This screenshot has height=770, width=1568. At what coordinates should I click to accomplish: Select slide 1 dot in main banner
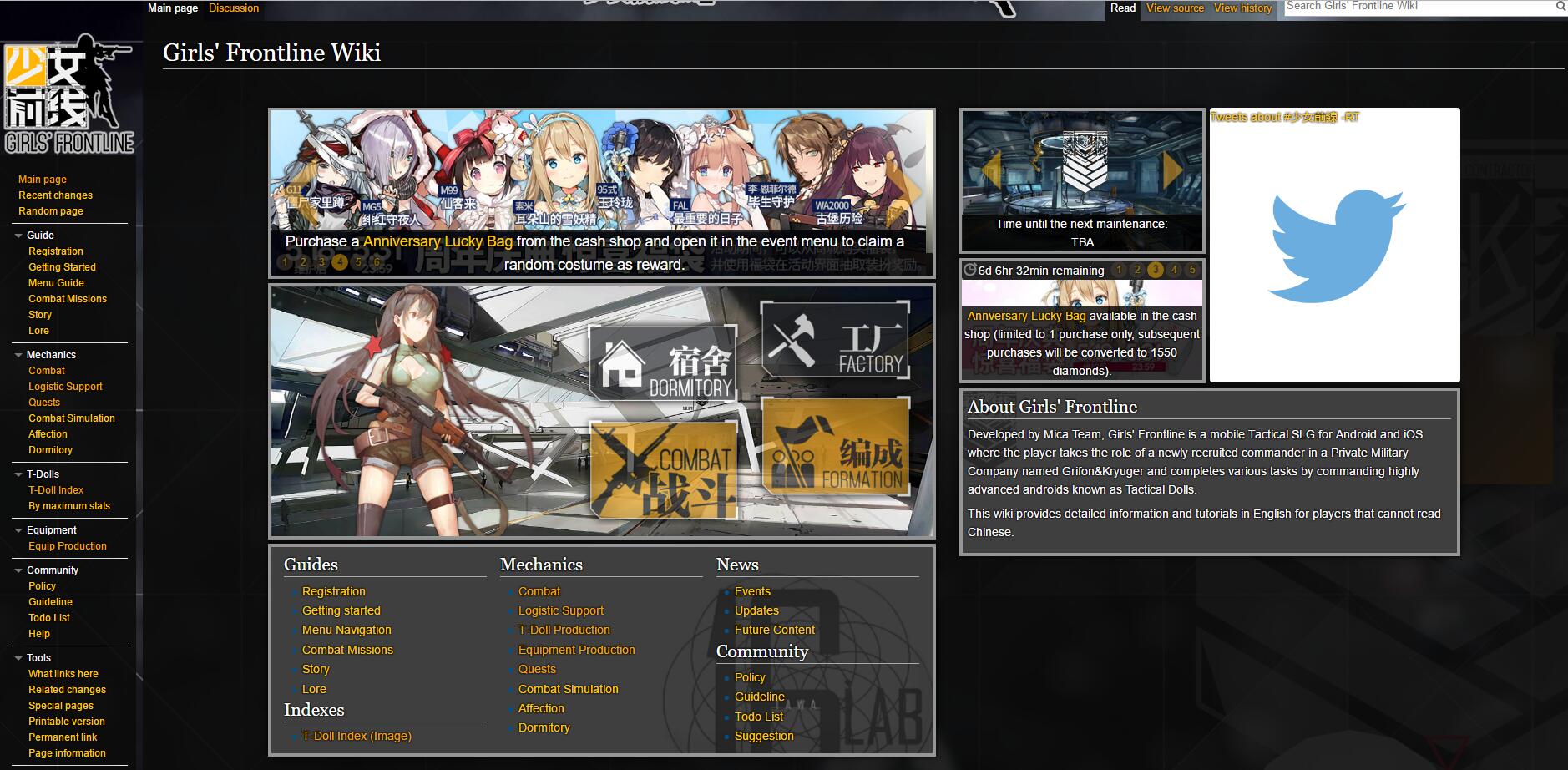tap(285, 261)
